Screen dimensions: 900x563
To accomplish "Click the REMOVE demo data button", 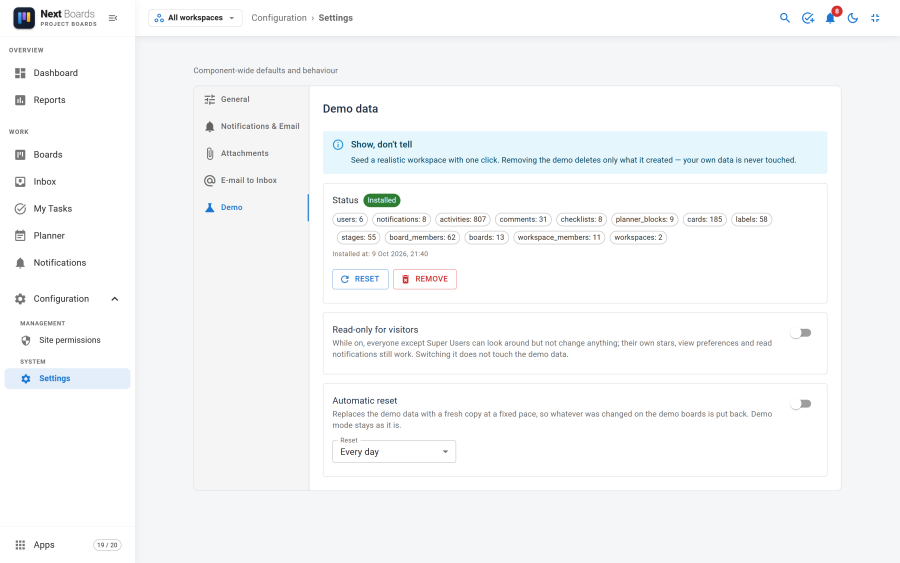I will pos(425,279).
